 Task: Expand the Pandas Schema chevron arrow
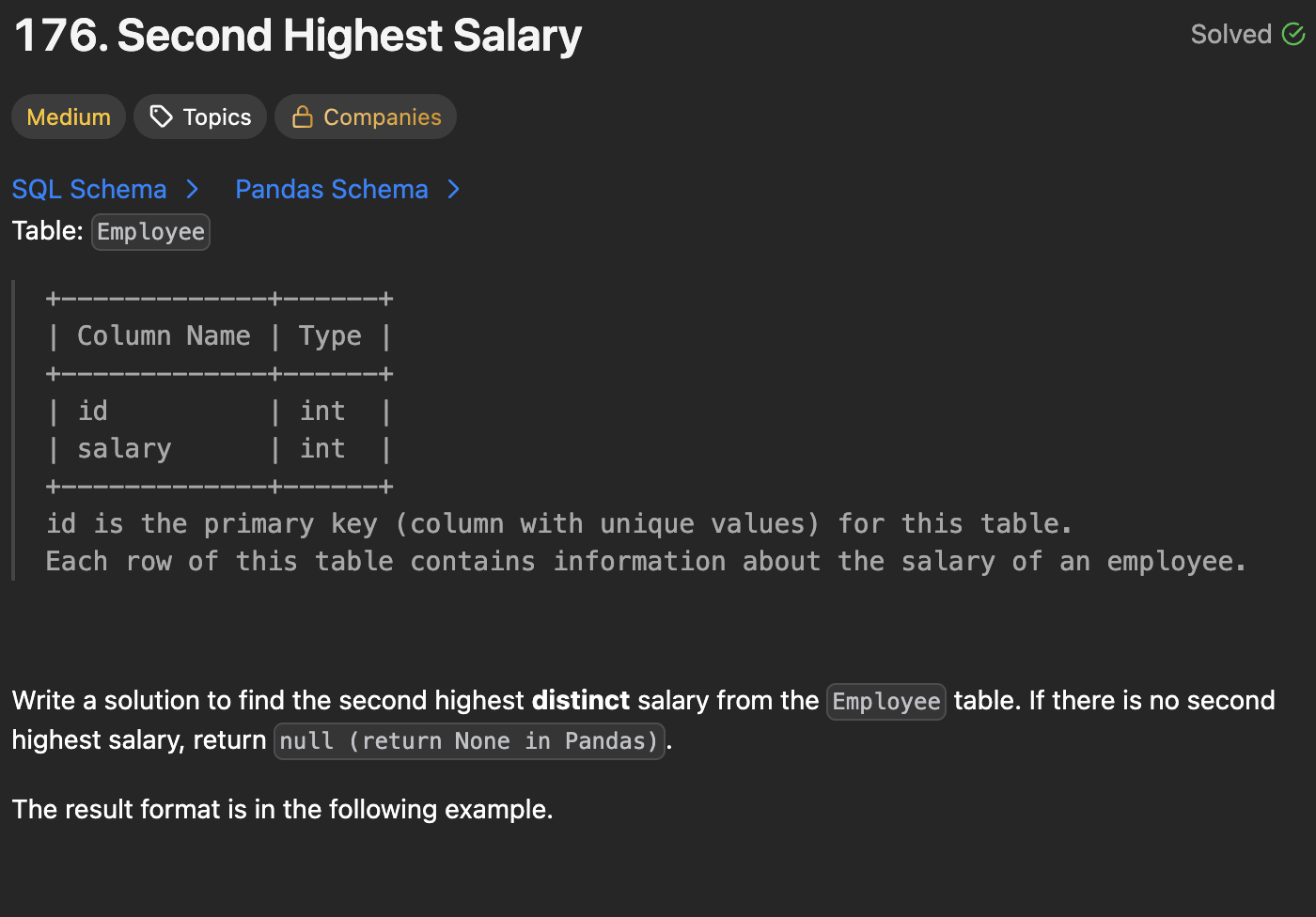pyautogui.click(x=454, y=190)
